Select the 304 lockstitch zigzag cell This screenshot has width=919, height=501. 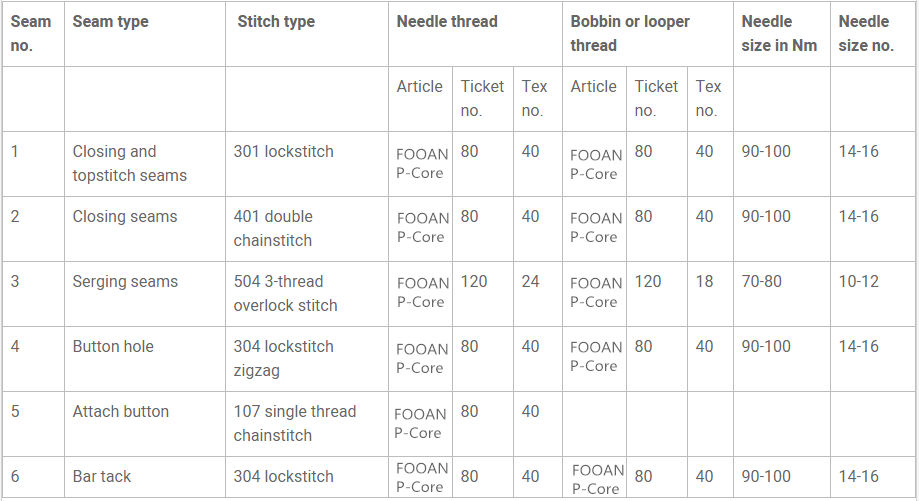point(307,359)
